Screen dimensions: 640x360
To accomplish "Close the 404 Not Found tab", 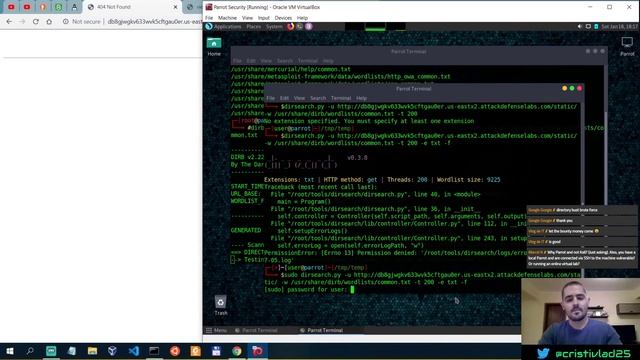I will (175, 7).
